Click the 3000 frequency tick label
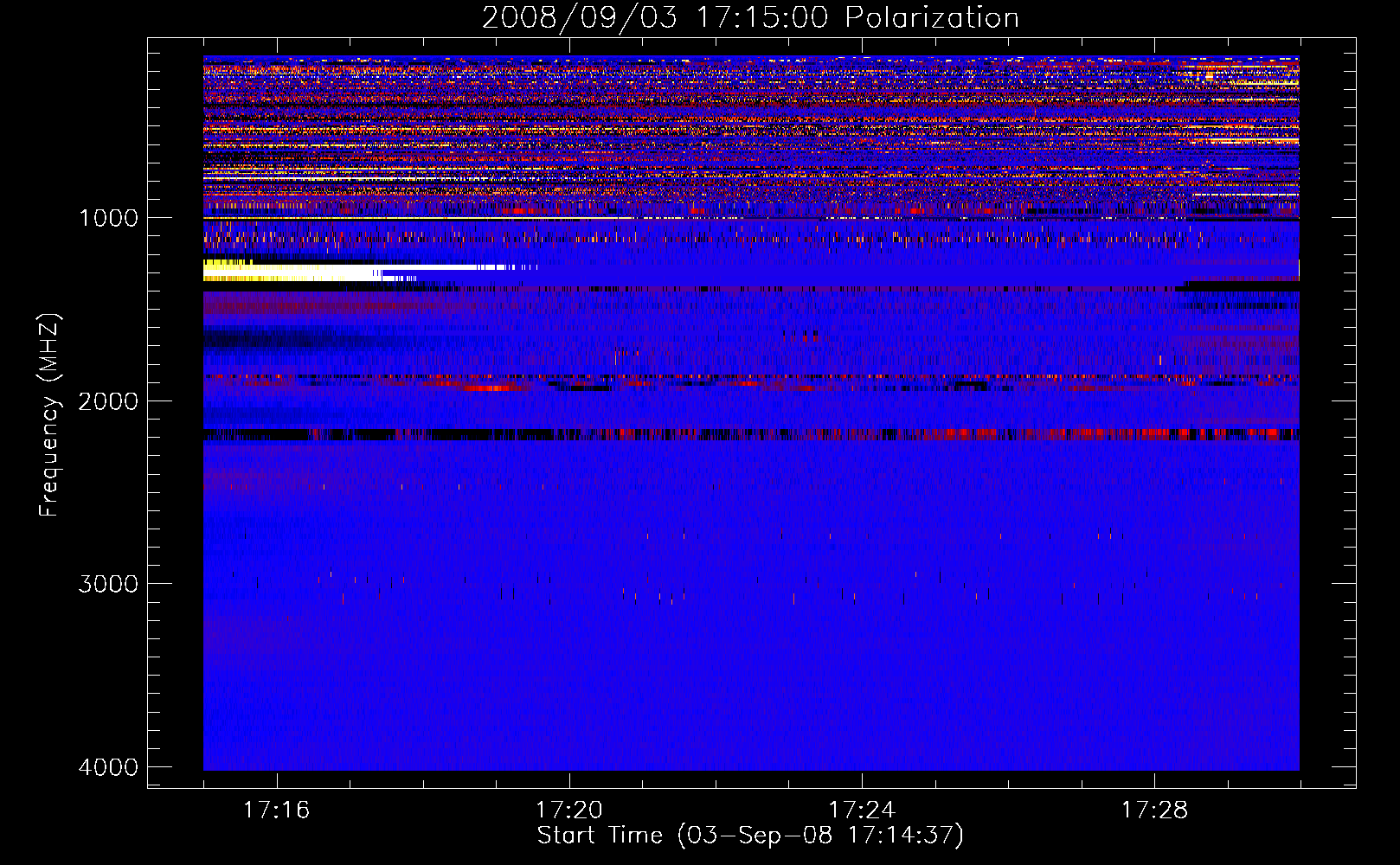Viewport: 1400px width, 865px height. 108,584
